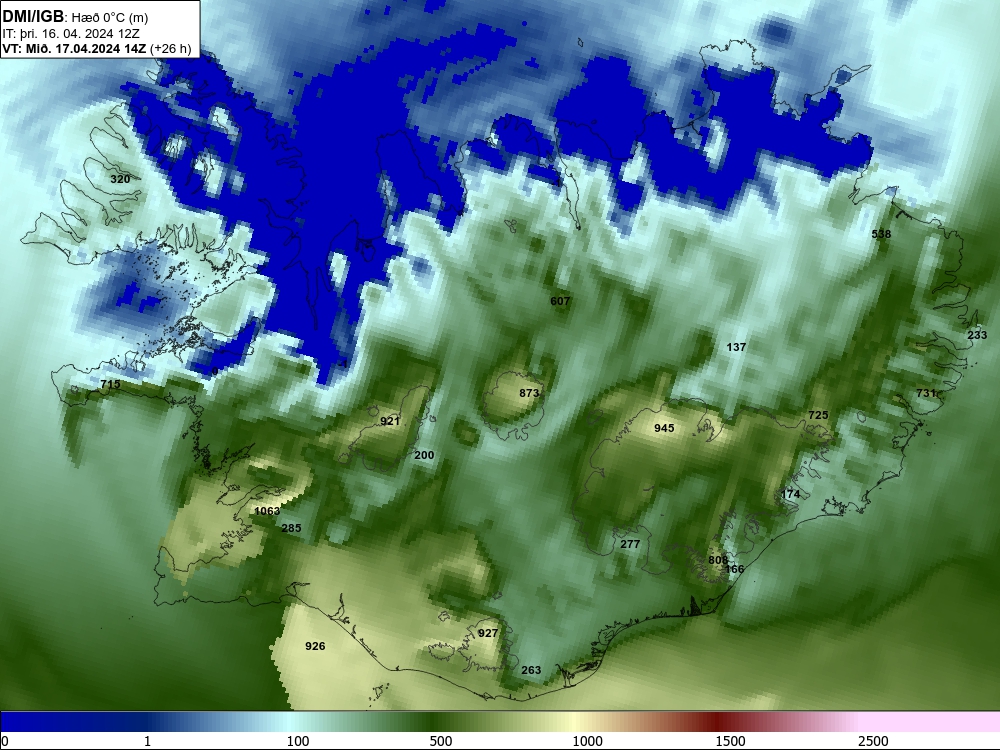Image resolution: width=1000 pixels, height=750 pixels.
Task: Click the 500 tick on the color scale
Action: (x=441, y=741)
